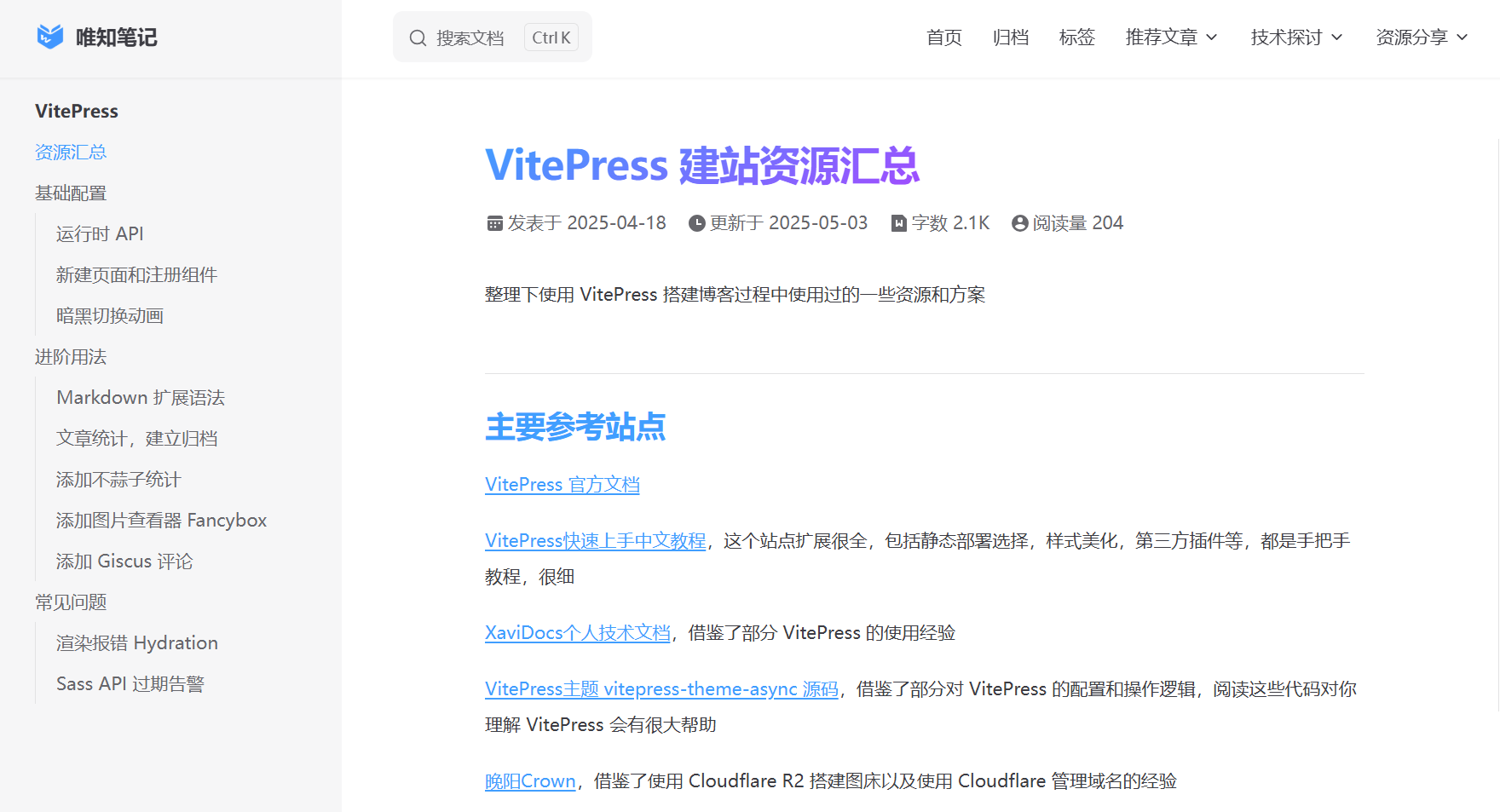Click the word count icon beside 字数
The image size is (1500, 812).
898,223
